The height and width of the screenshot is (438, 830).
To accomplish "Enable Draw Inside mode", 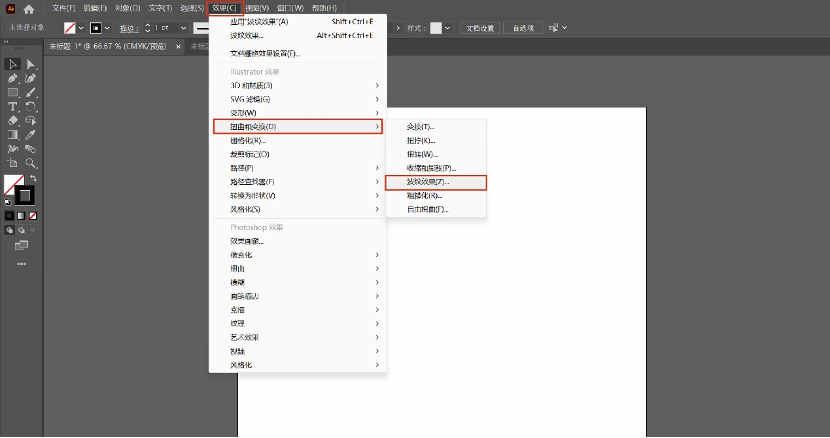I will (33, 230).
